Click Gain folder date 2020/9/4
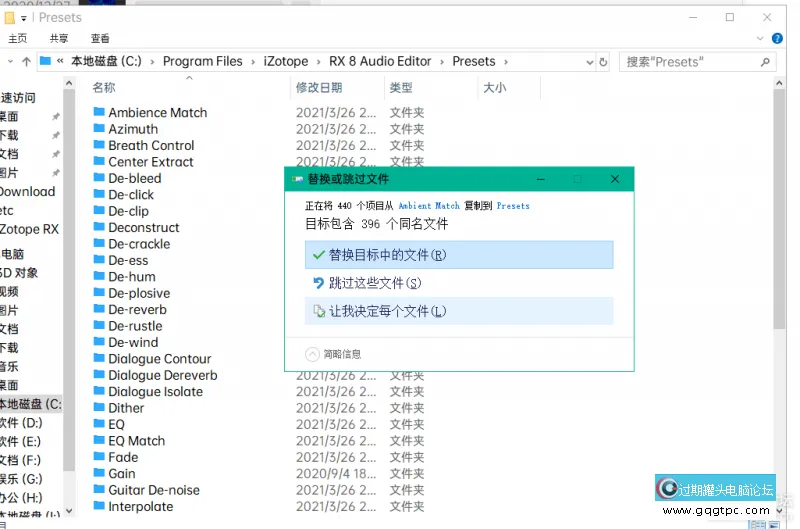This screenshot has width=800, height=529. (336, 473)
